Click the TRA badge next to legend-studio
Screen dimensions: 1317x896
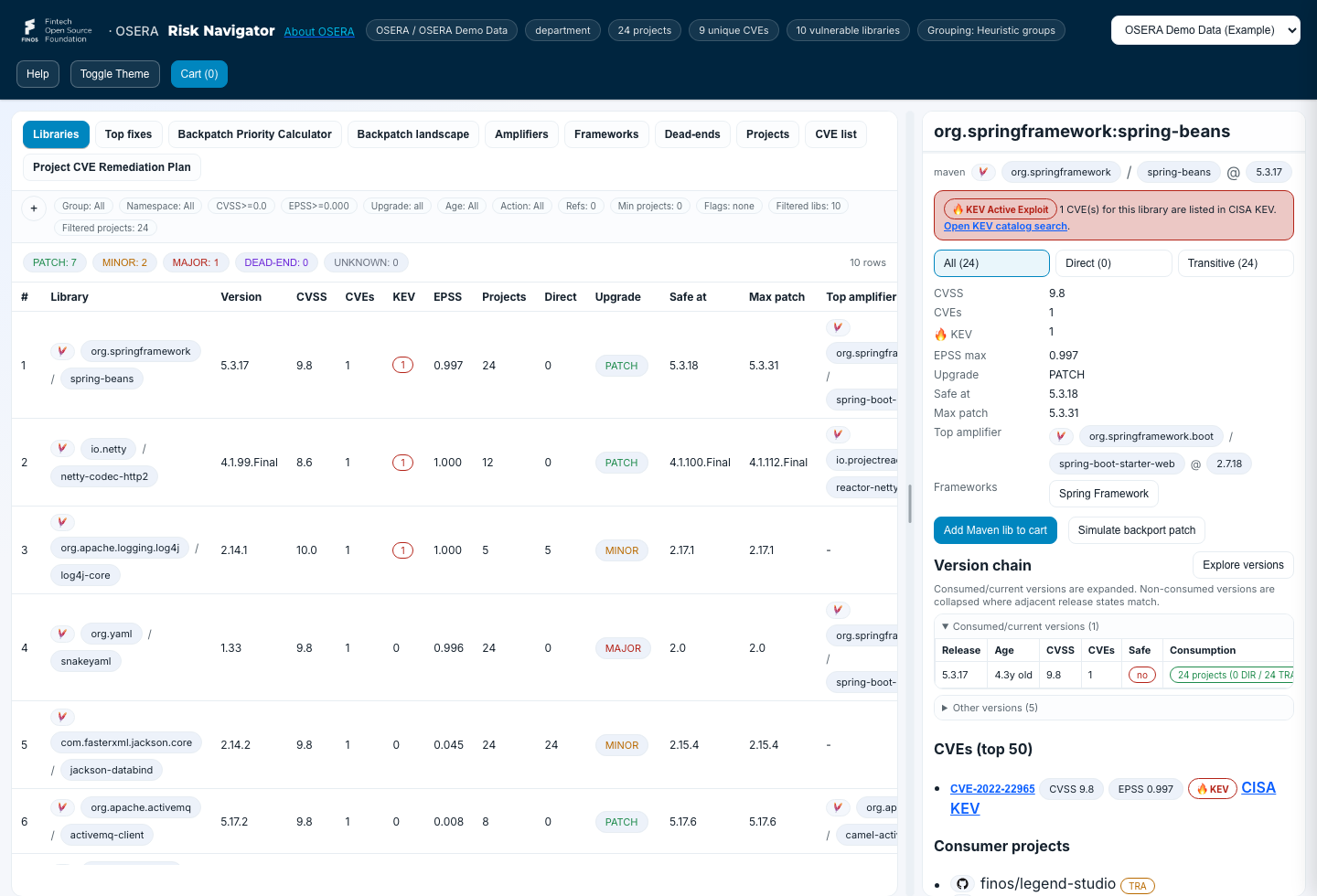pyautogui.click(x=1138, y=886)
